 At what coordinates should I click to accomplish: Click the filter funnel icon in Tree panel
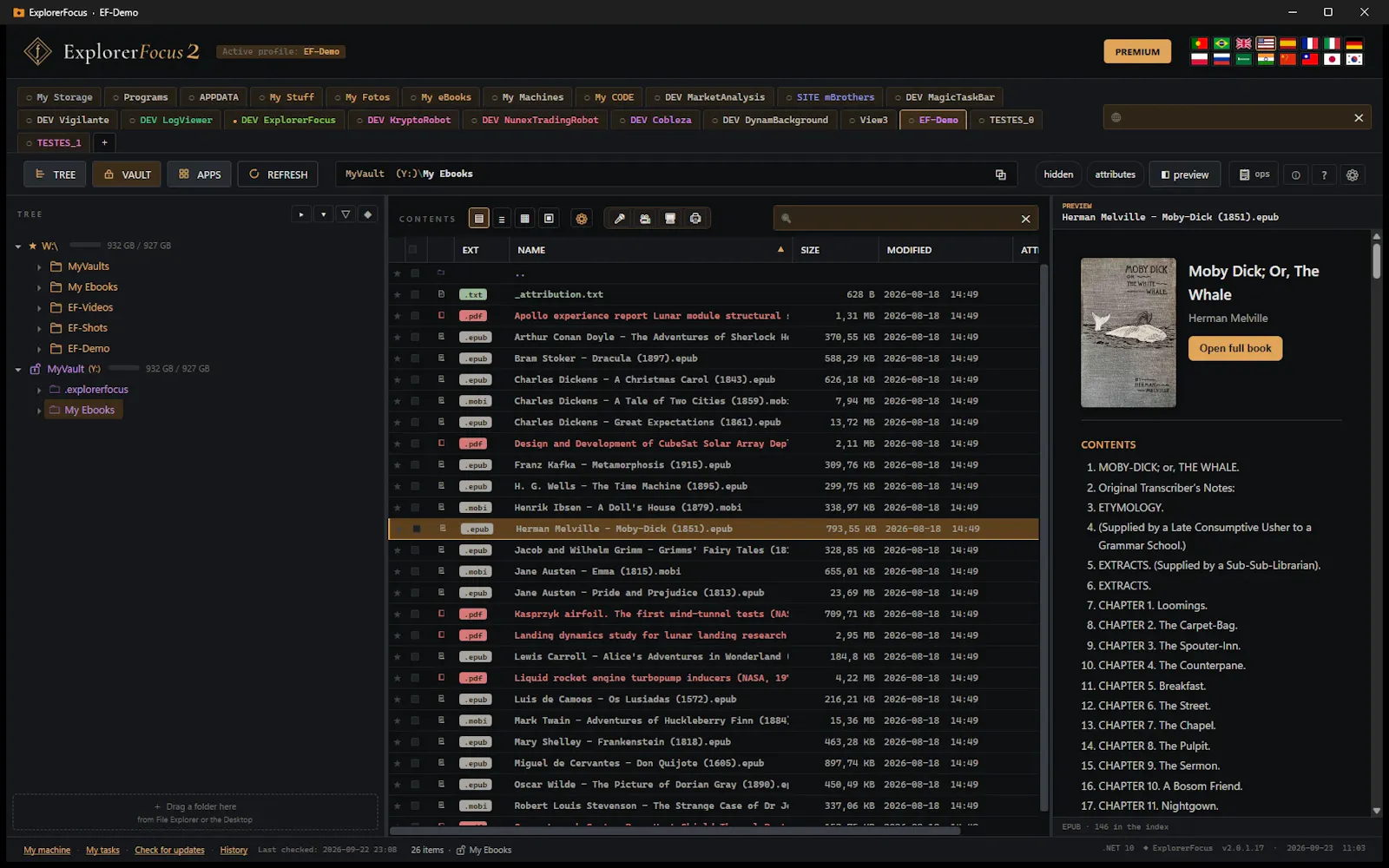tap(346, 214)
